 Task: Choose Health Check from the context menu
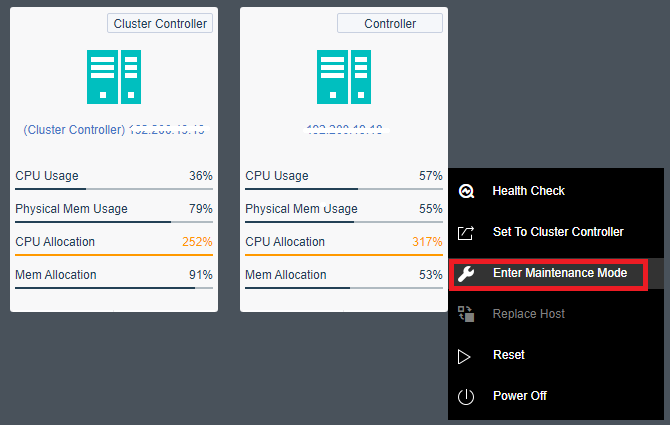528,191
